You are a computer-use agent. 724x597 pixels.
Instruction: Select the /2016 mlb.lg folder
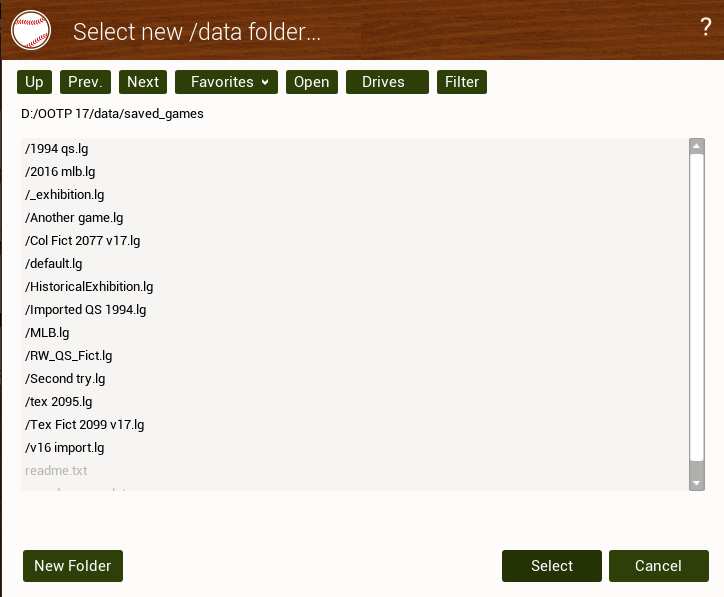[355, 172]
